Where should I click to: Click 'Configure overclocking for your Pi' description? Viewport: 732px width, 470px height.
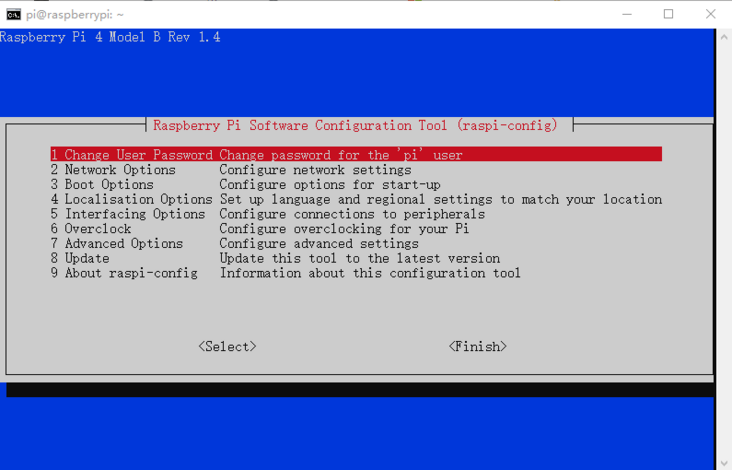click(345, 229)
